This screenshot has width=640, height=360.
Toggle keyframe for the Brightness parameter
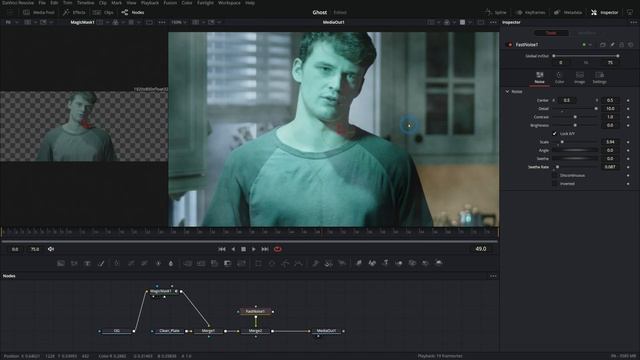pyautogui.click(x=628, y=125)
